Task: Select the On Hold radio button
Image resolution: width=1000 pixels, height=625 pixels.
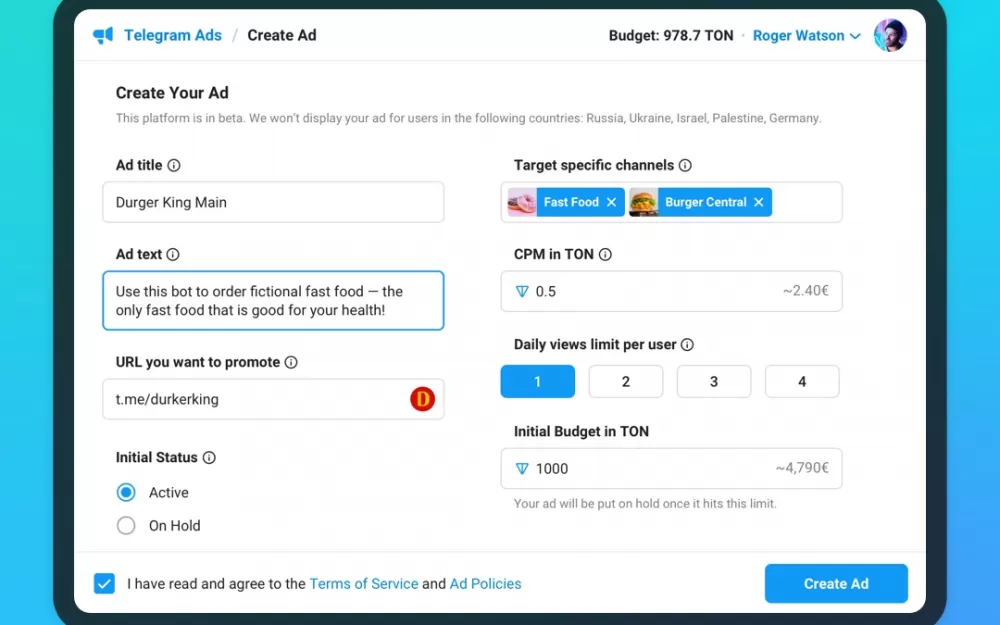Action: pos(126,526)
